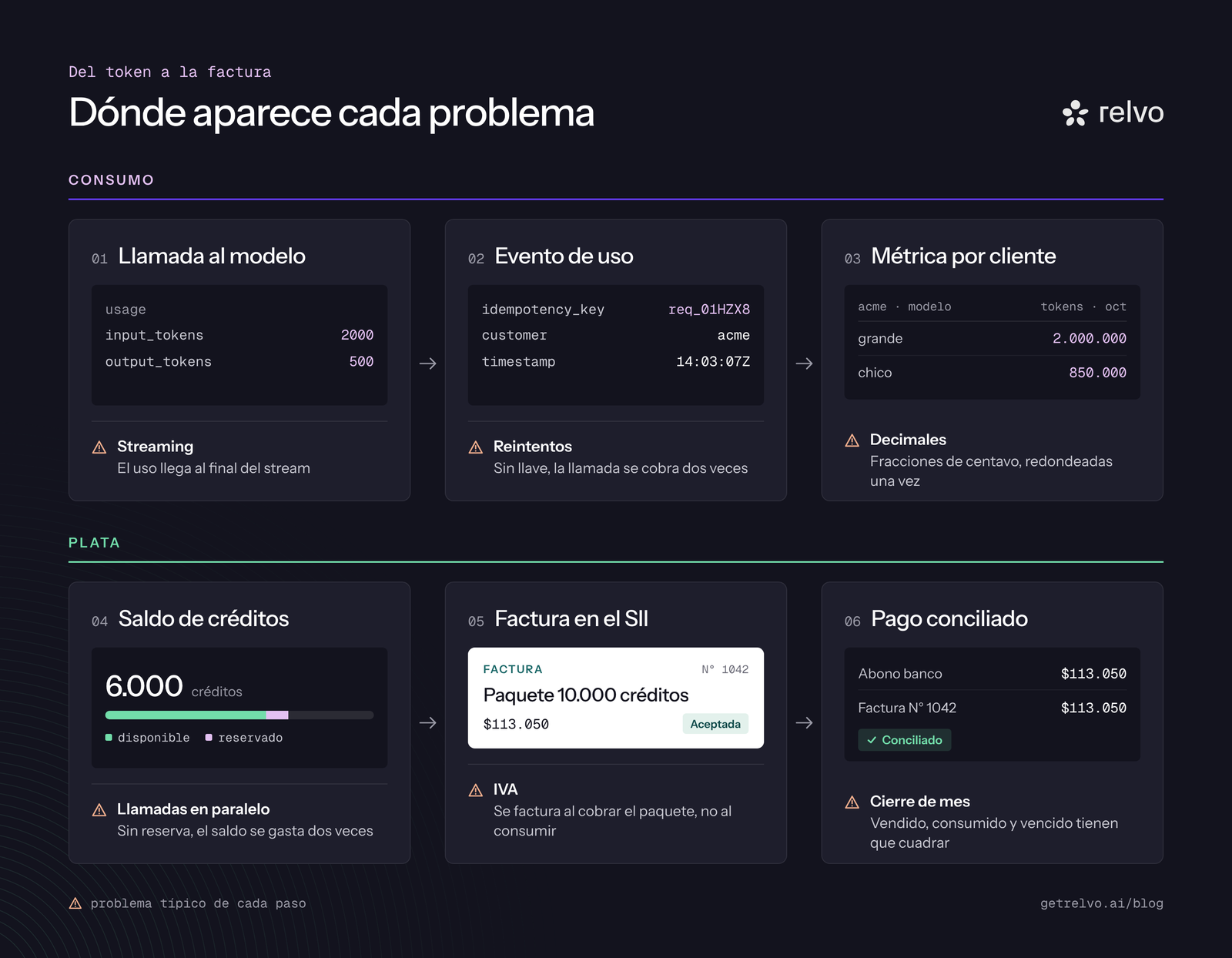Image resolution: width=1232 pixels, height=958 pixels.
Task: Click the Métrica por cliente card title
Action: pyautogui.click(x=963, y=256)
